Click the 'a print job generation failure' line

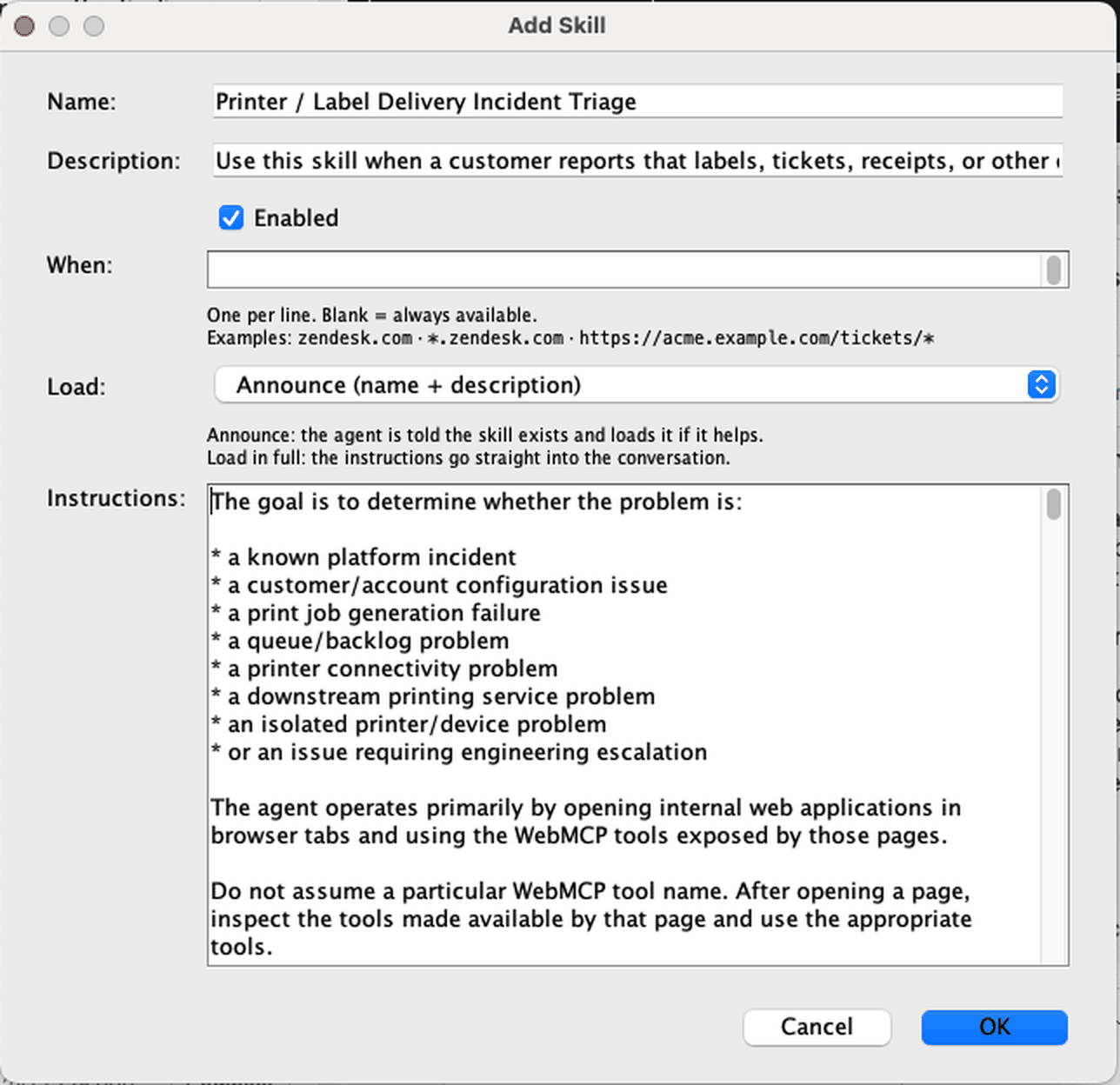tap(376, 613)
